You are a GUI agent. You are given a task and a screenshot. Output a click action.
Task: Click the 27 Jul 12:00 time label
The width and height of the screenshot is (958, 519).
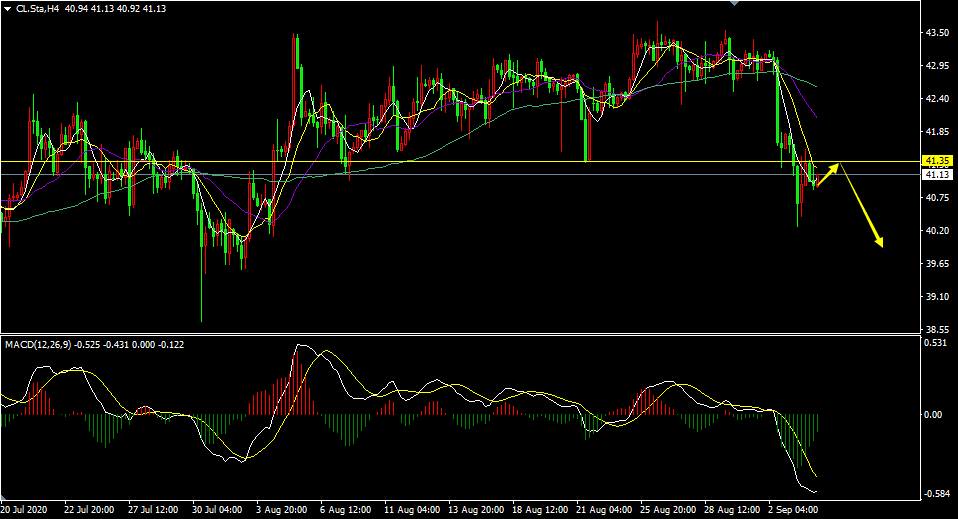[x=153, y=509]
